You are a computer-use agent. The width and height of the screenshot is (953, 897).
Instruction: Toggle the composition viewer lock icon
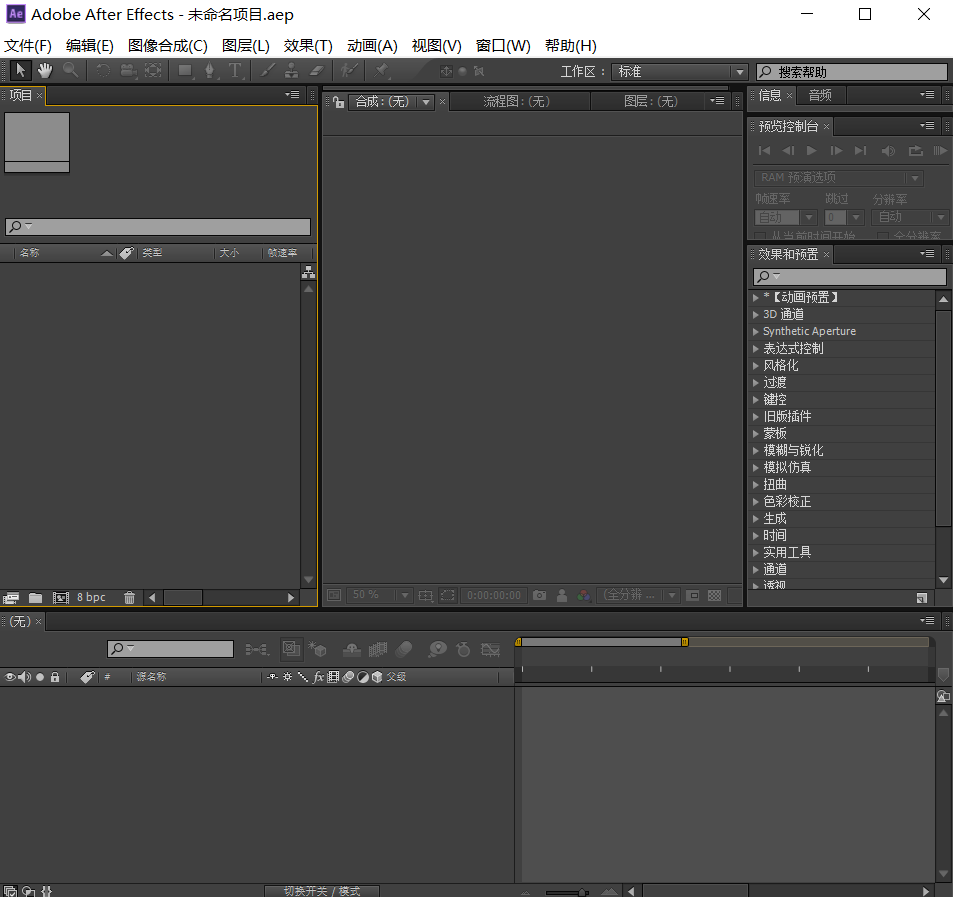click(x=339, y=102)
